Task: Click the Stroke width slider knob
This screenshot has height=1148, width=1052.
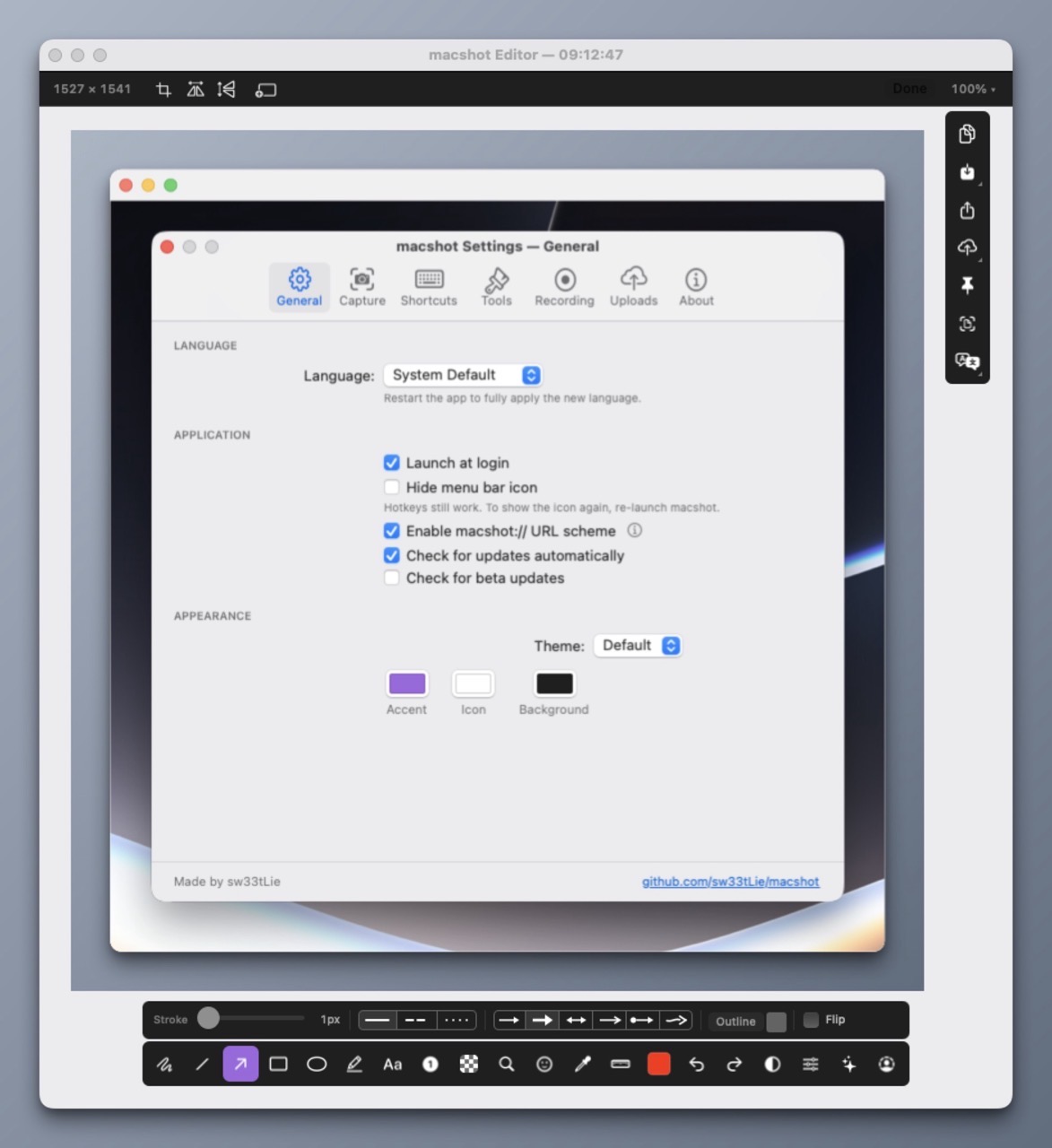Action: [208, 1018]
